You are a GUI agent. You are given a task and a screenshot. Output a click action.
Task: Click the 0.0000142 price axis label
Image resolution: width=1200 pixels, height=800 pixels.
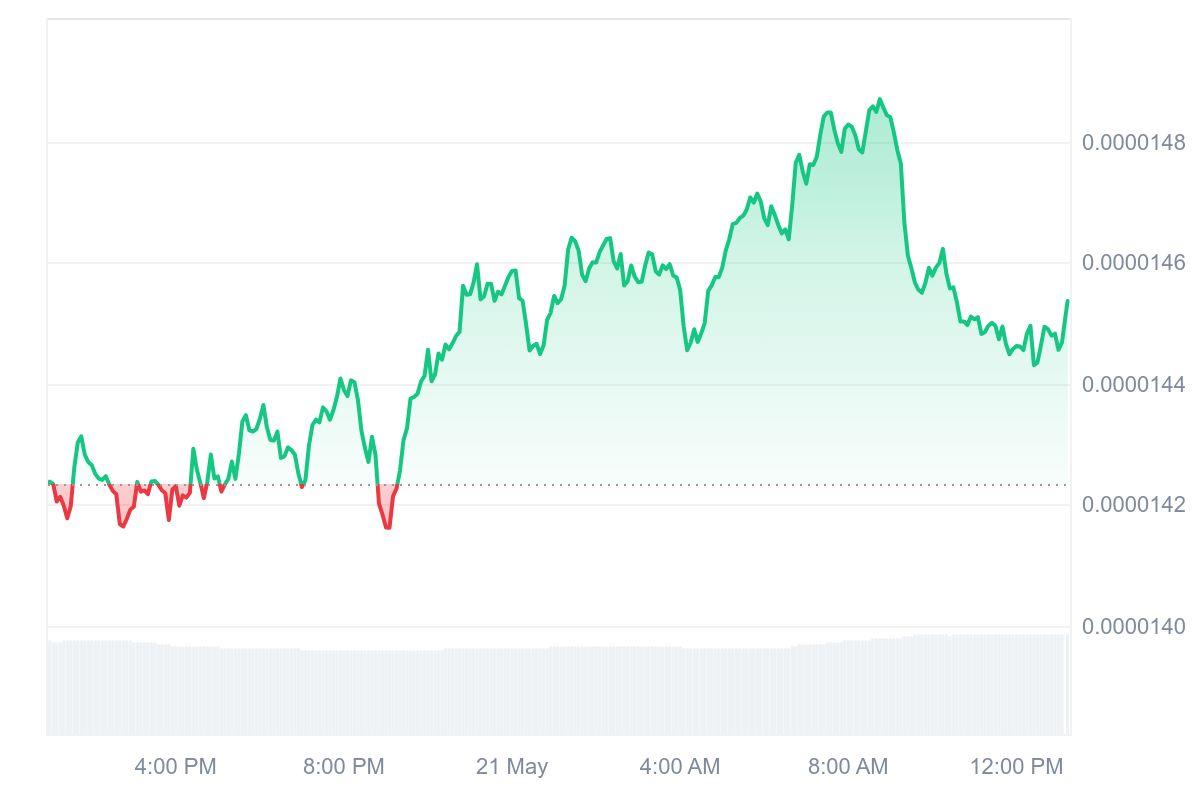click(x=1133, y=504)
